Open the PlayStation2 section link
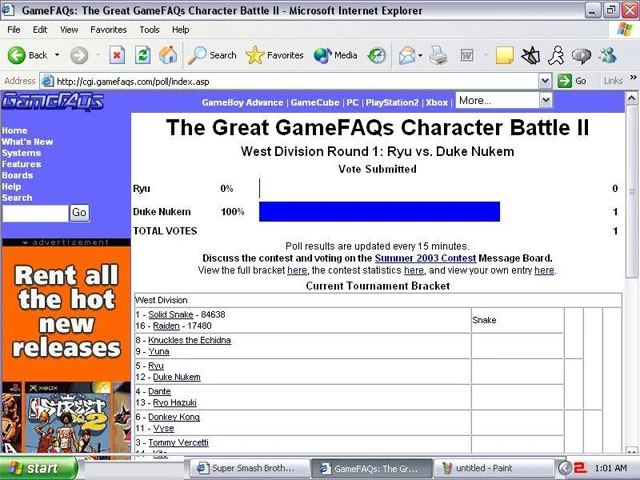This screenshot has width=640, height=480. tap(392, 102)
